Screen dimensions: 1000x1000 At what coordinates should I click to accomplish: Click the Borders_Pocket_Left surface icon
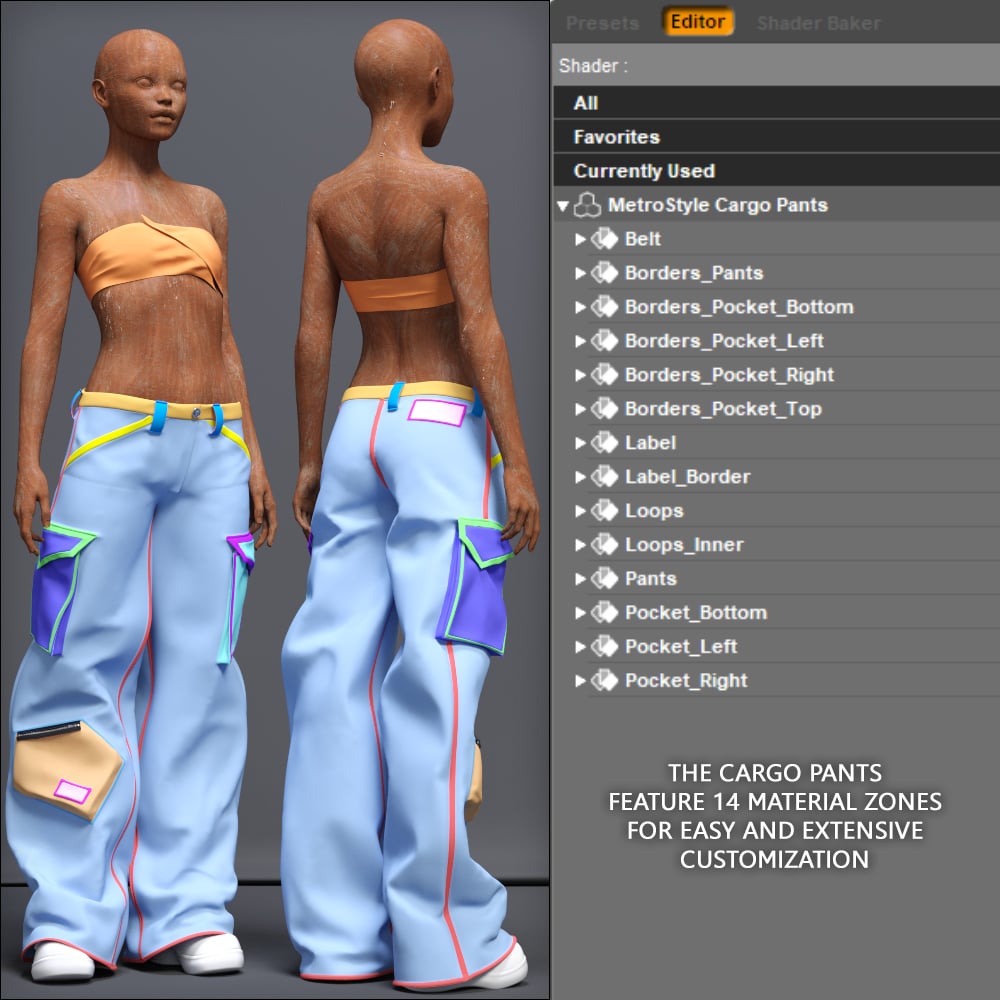tap(605, 341)
